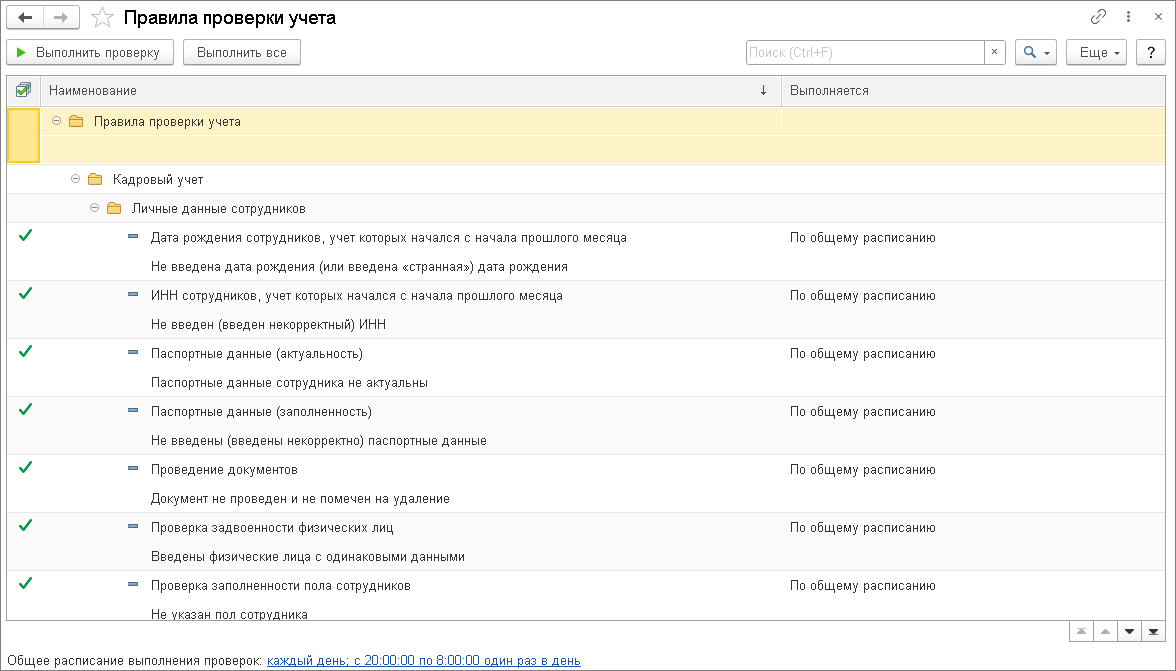Open the magnifier search dropdown
The height and width of the screenshot is (671, 1176).
(x=1035, y=52)
